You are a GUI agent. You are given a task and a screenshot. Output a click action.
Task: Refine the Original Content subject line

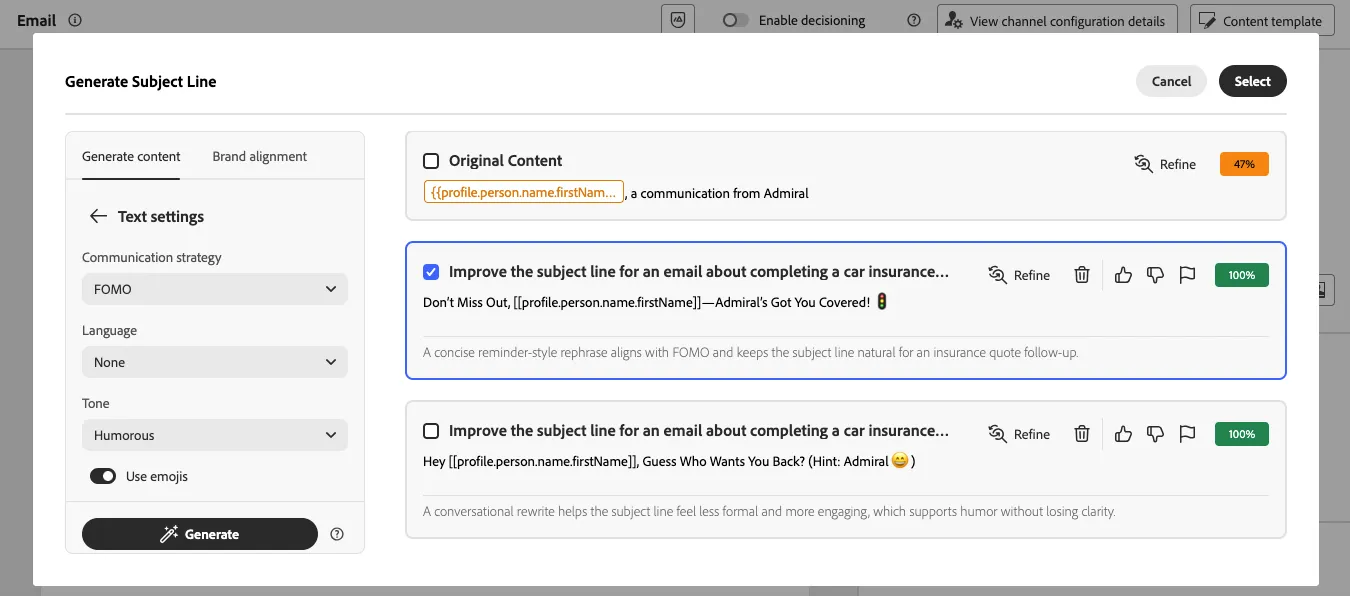[1165, 164]
